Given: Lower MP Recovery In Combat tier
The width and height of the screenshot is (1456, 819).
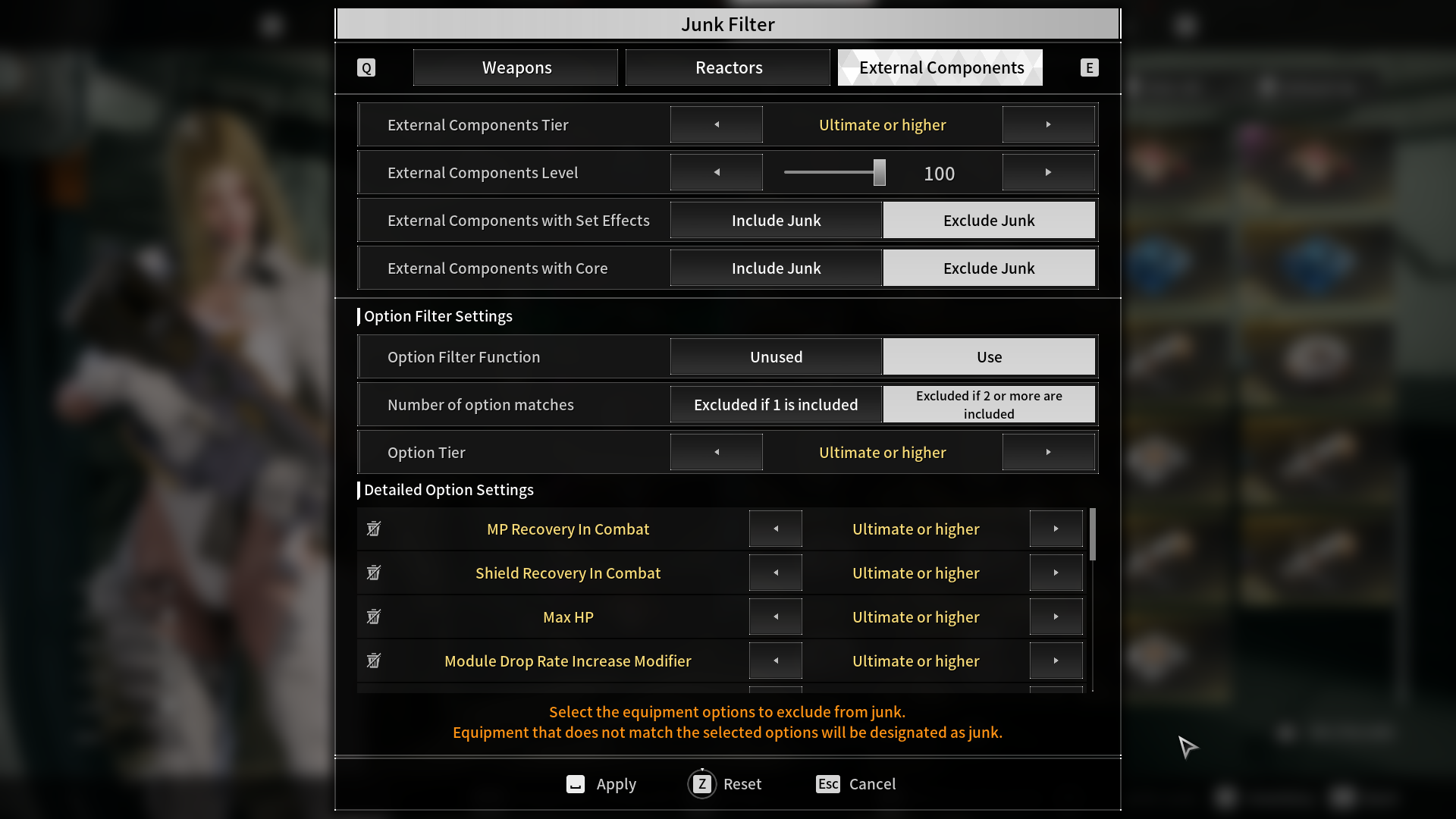Looking at the screenshot, I should tap(776, 529).
